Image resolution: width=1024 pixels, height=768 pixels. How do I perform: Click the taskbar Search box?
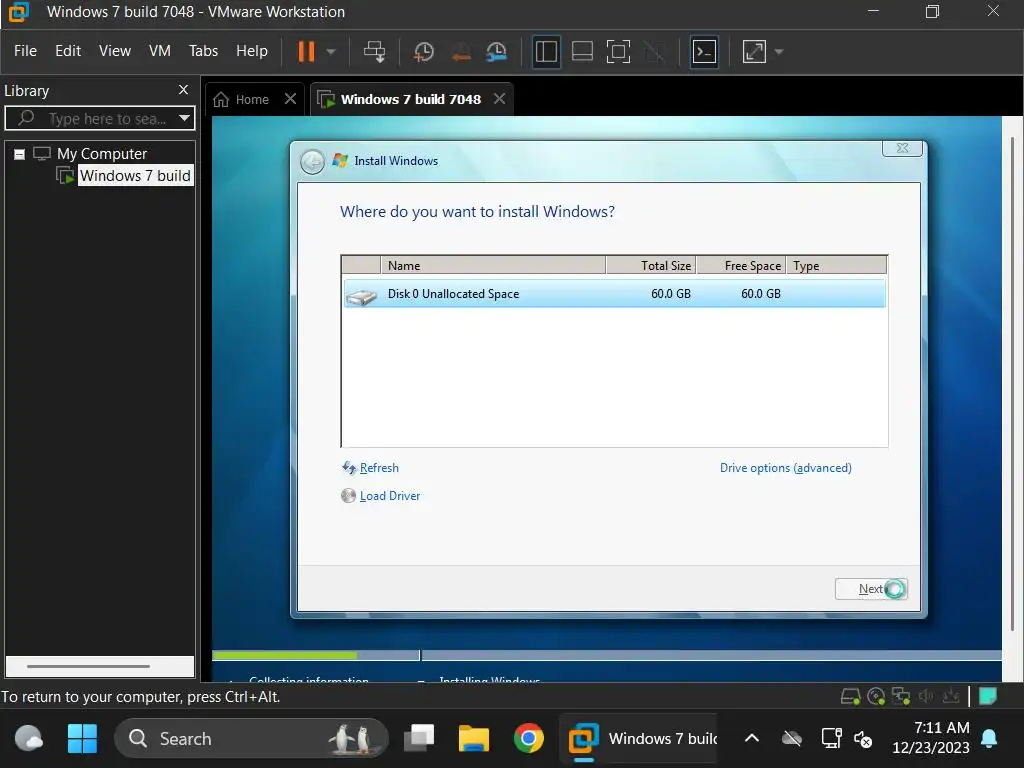[x=251, y=739]
